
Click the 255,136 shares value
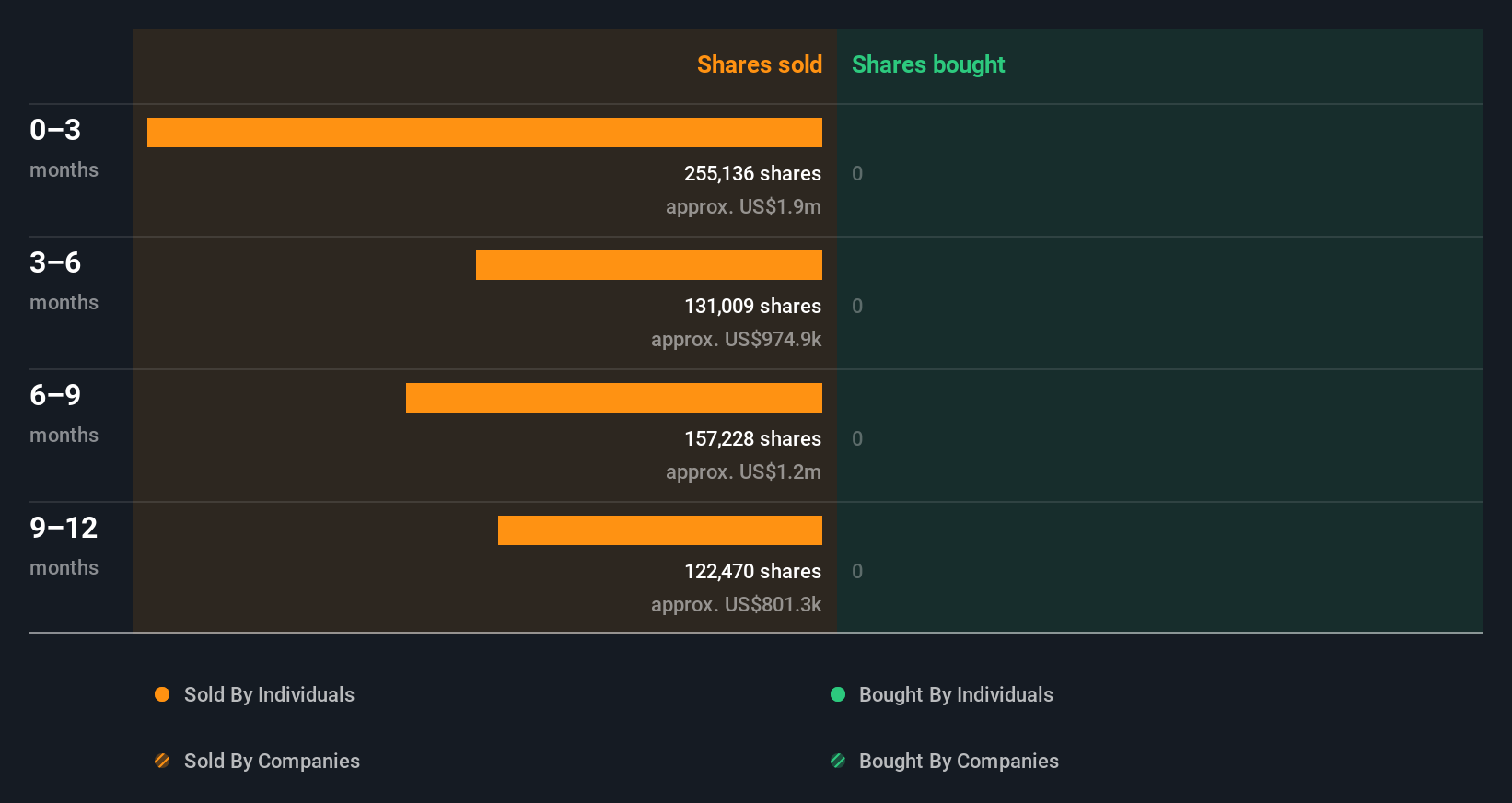pos(752,173)
